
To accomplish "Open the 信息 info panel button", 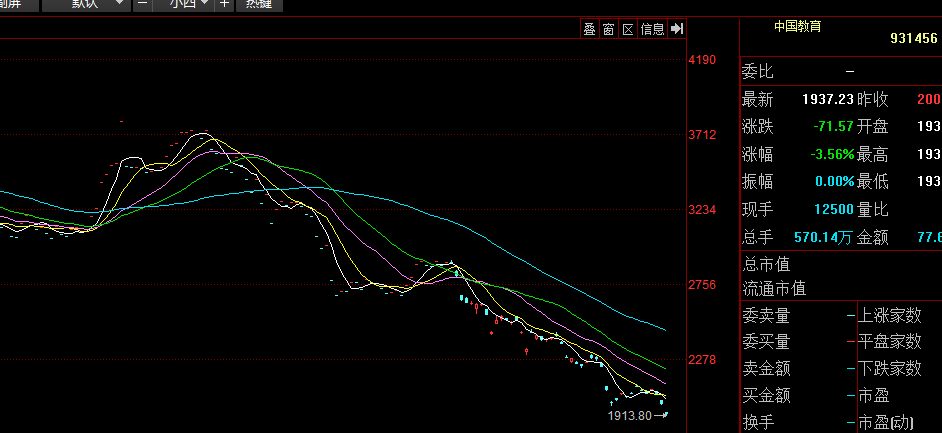I will (x=652, y=29).
